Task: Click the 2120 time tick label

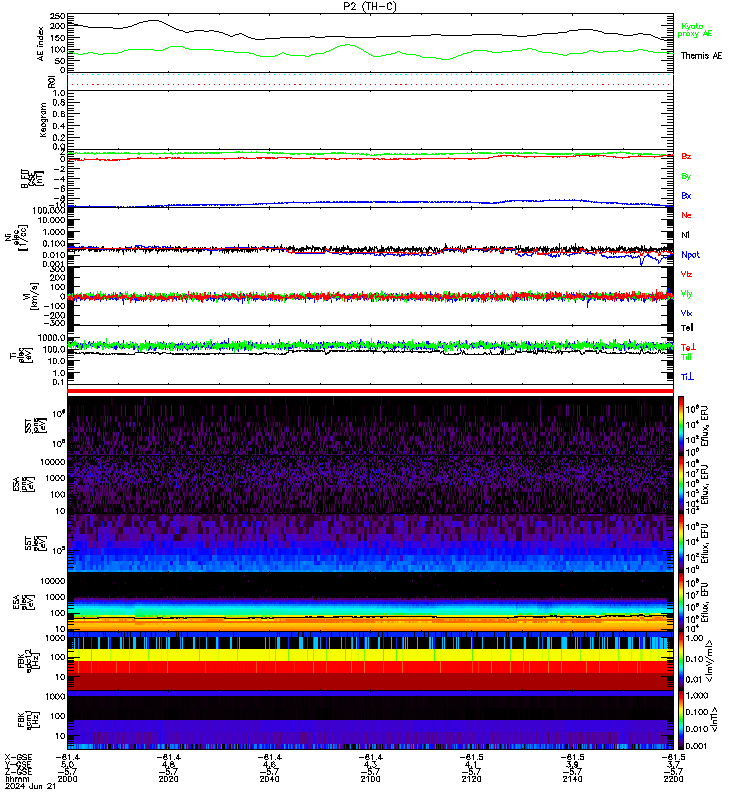Action: pos(471,779)
